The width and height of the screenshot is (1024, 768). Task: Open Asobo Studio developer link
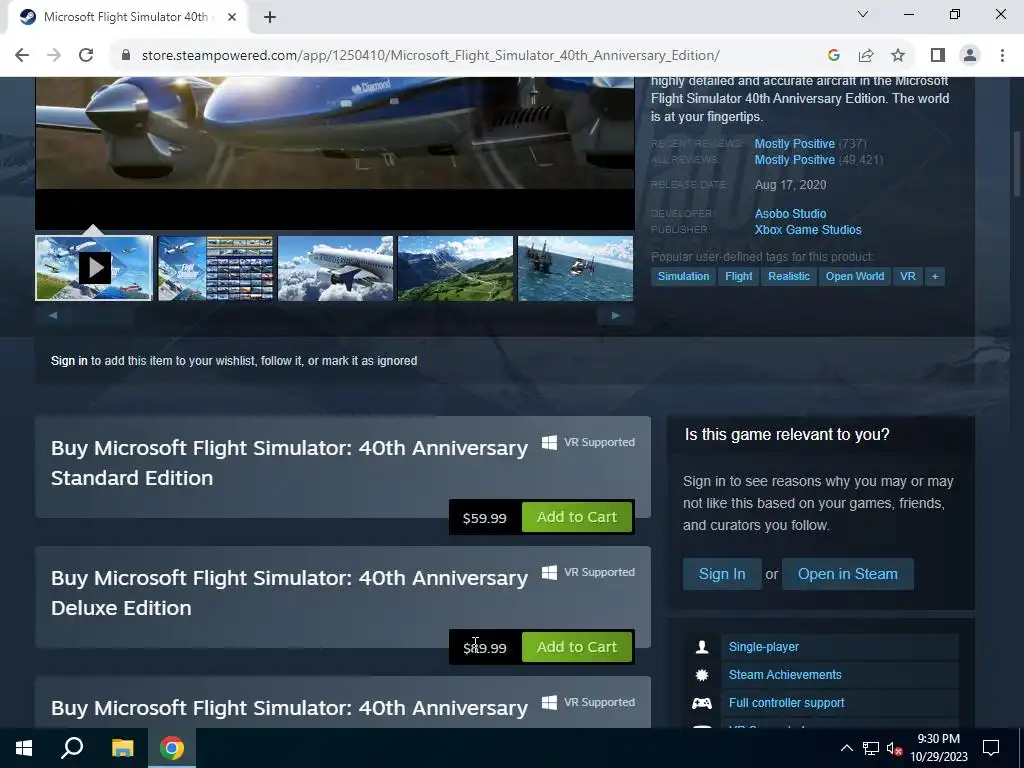[790, 214]
